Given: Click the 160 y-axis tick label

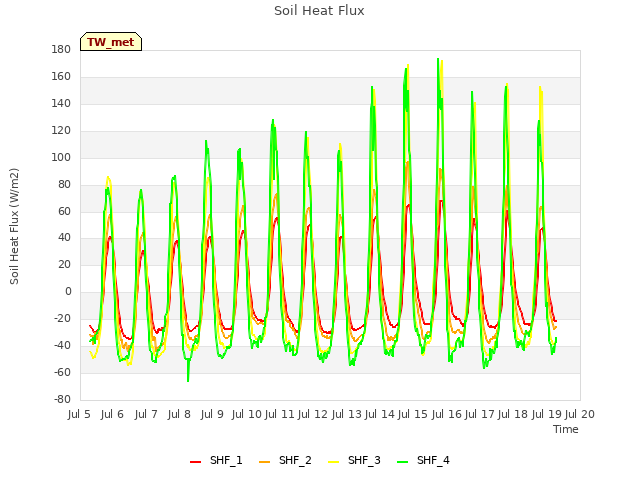Looking at the screenshot, I should click(61, 77).
